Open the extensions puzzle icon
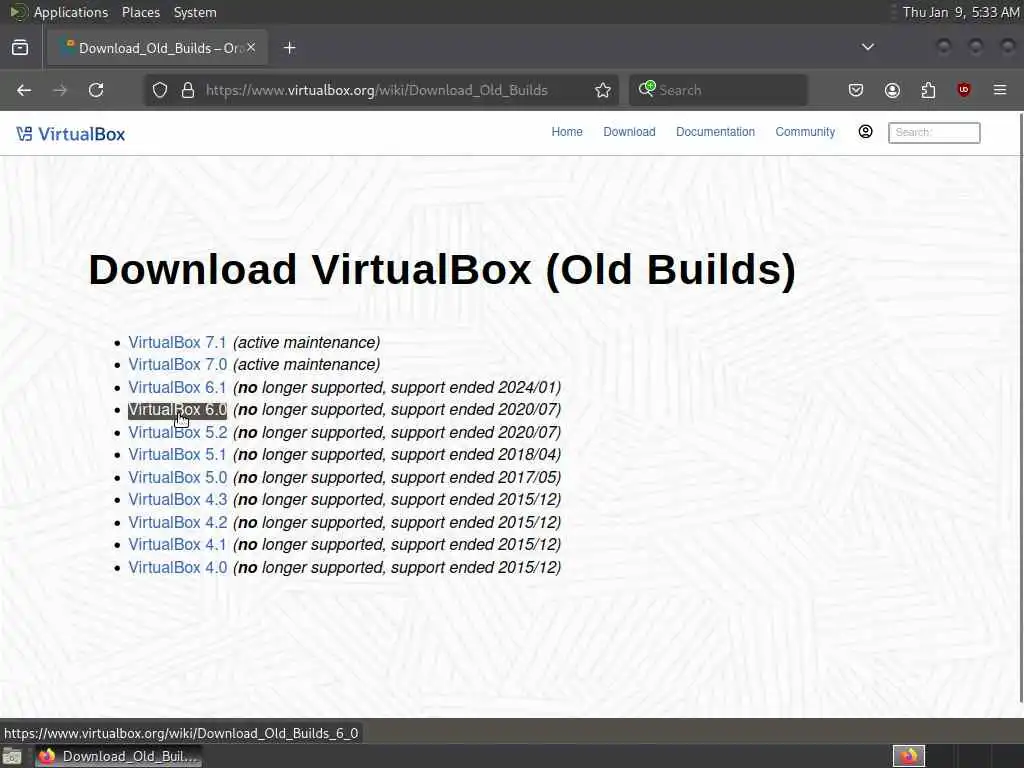Screen dimensions: 1024x768 928,90
